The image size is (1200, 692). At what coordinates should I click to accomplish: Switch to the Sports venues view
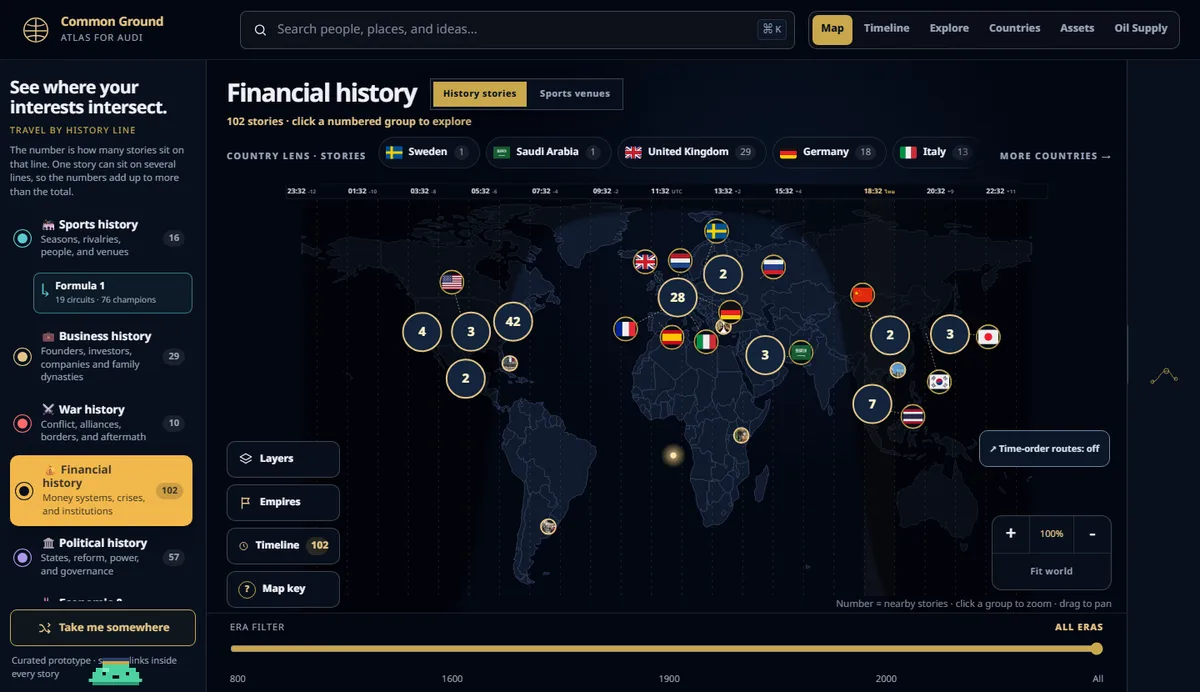coord(575,94)
